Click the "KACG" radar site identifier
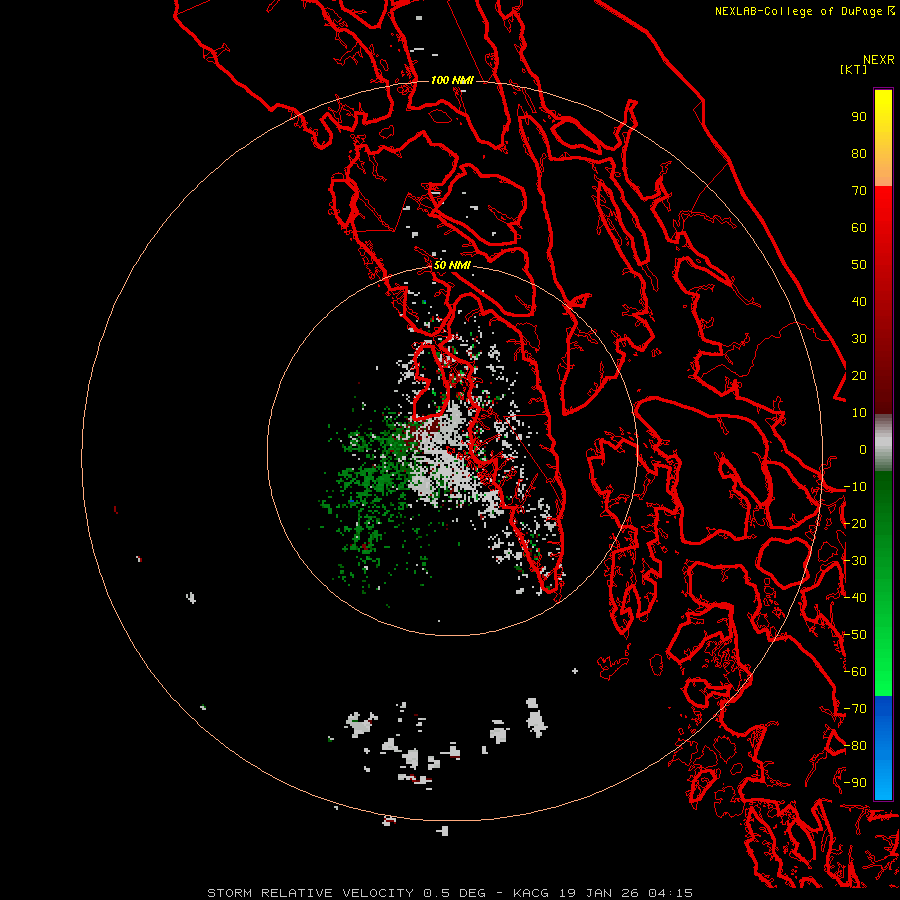The image size is (900, 900). tap(530, 893)
